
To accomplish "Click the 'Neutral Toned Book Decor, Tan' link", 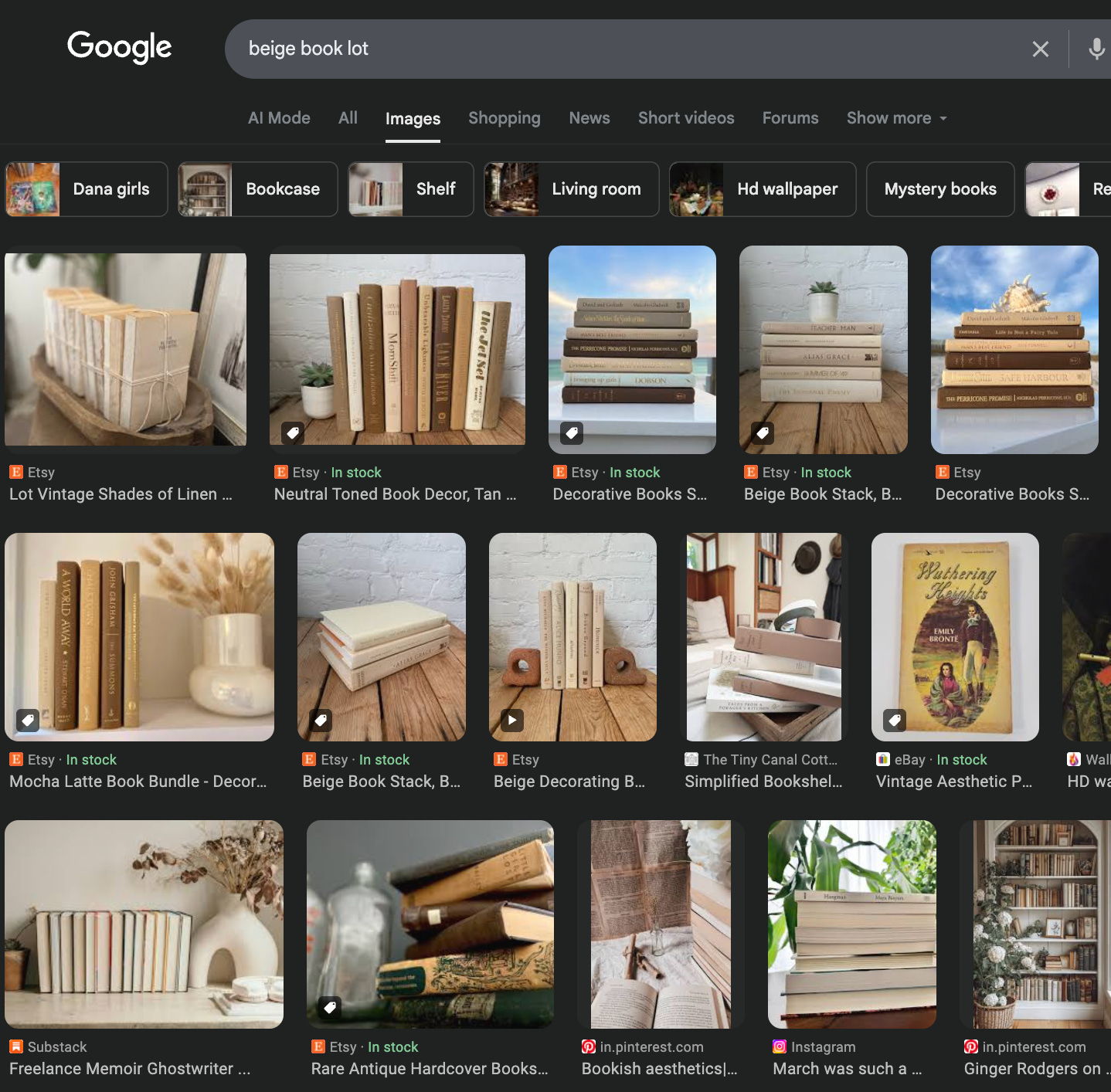I will 395,494.
